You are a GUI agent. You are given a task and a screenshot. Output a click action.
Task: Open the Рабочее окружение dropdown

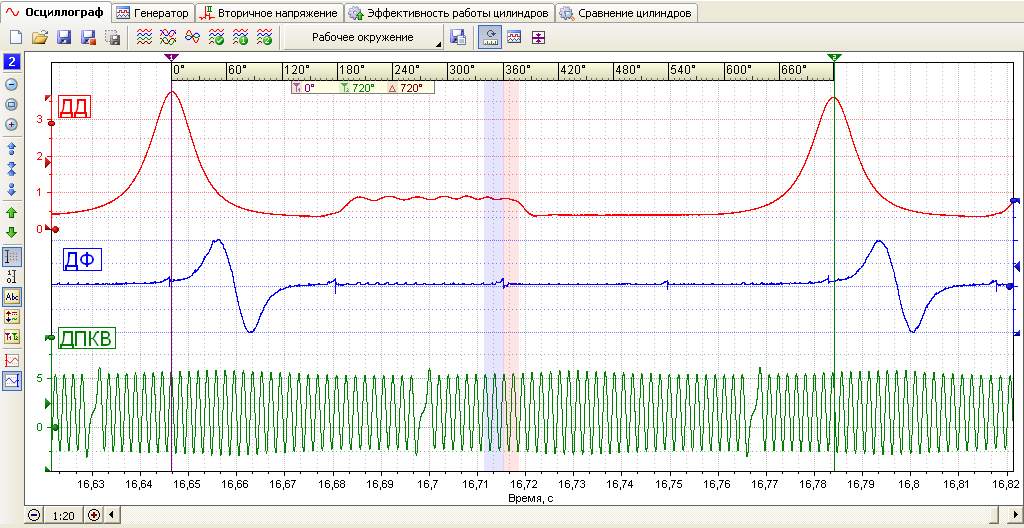363,37
